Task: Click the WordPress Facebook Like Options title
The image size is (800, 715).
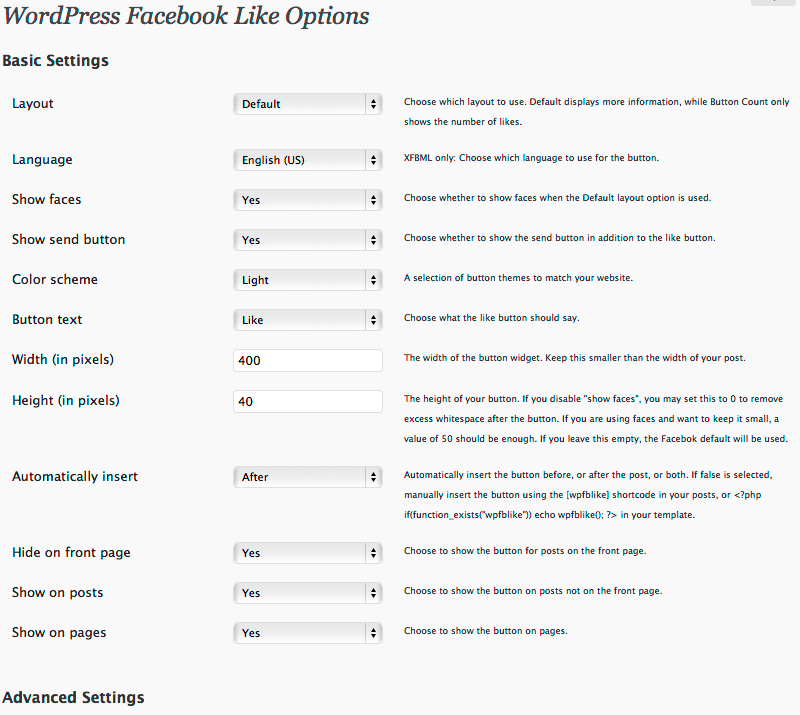Action: (x=186, y=16)
